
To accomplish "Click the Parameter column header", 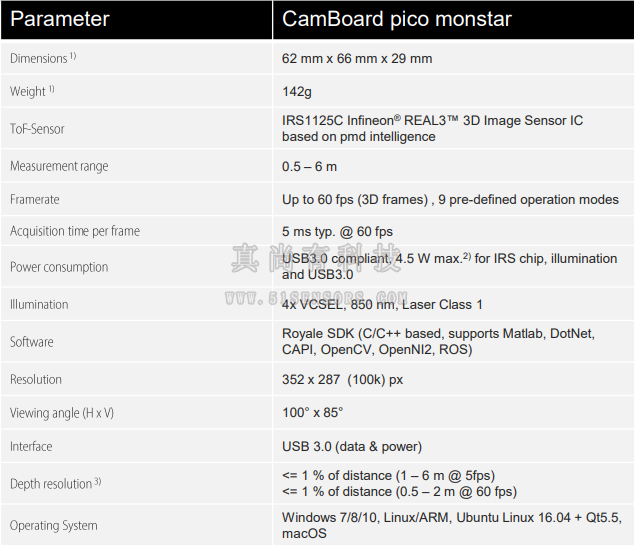I will coord(60,19).
